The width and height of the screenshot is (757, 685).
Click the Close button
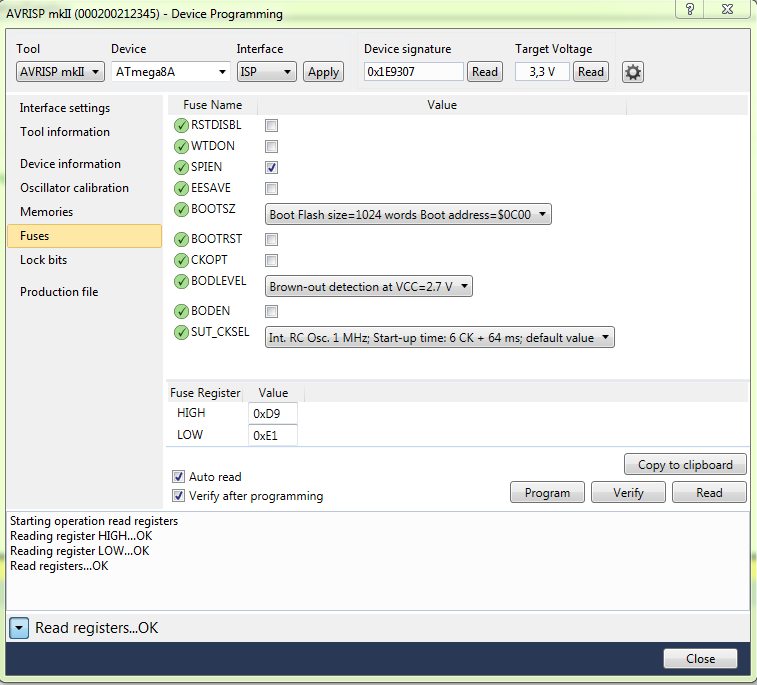click(701, 658)
